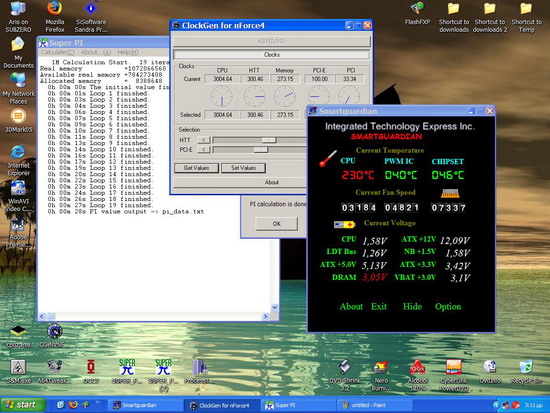This screenshot has height=413, width=550.
Task: Open the Shortcut to downloads 2 folder
Action: click(490, 17)
